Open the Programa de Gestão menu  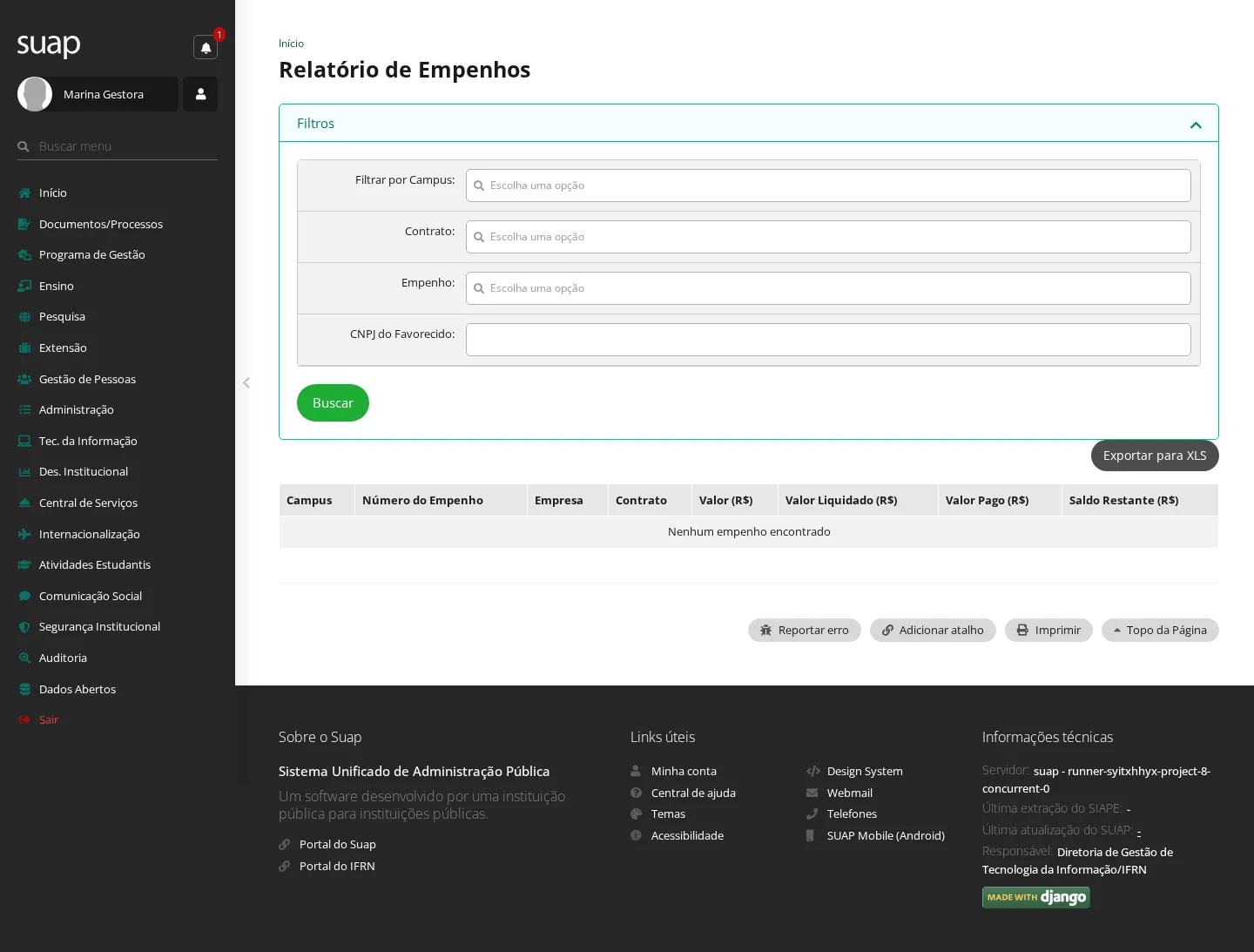118,254
